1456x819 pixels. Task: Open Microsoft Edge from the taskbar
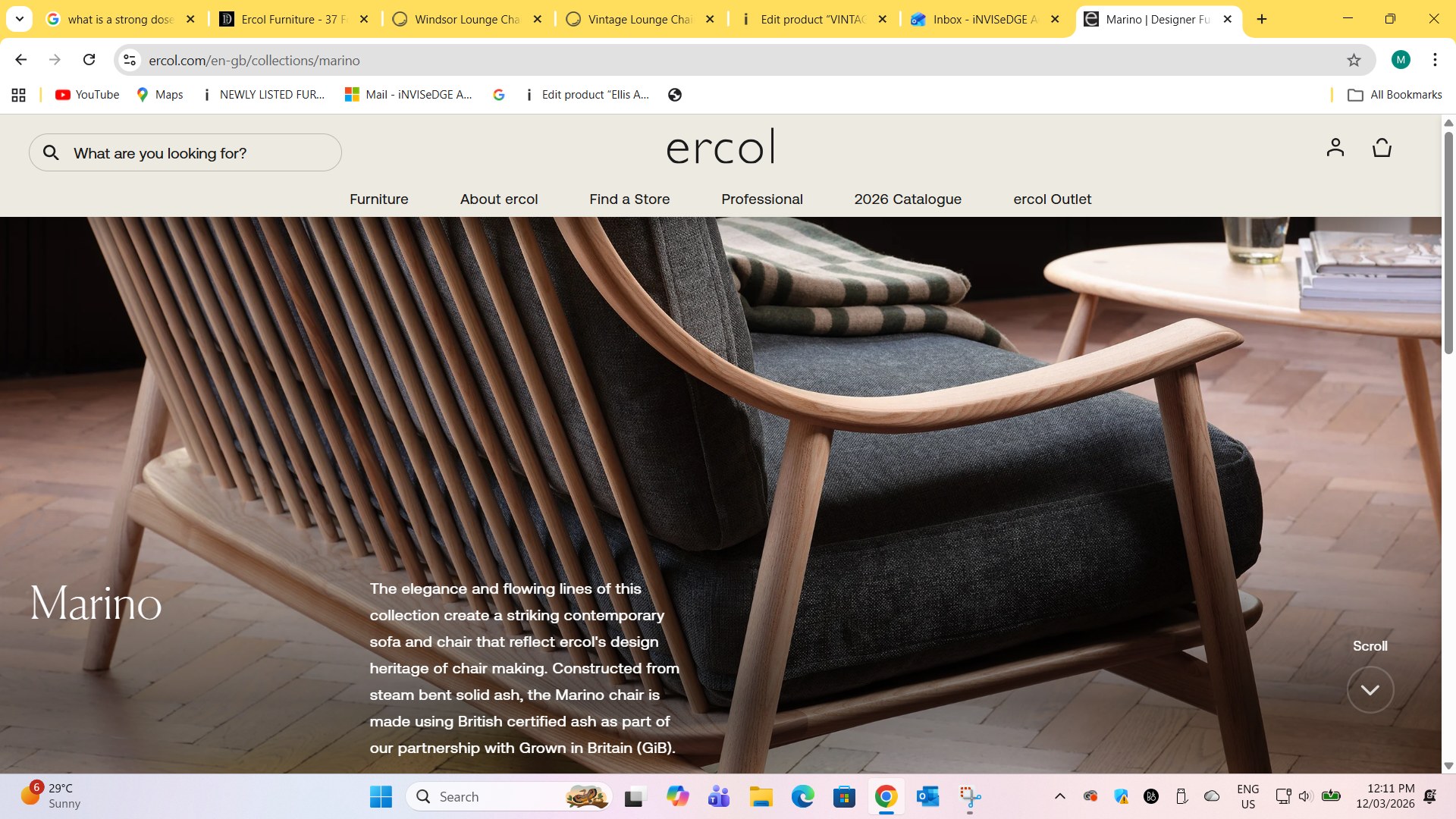(x=802, y=796)
